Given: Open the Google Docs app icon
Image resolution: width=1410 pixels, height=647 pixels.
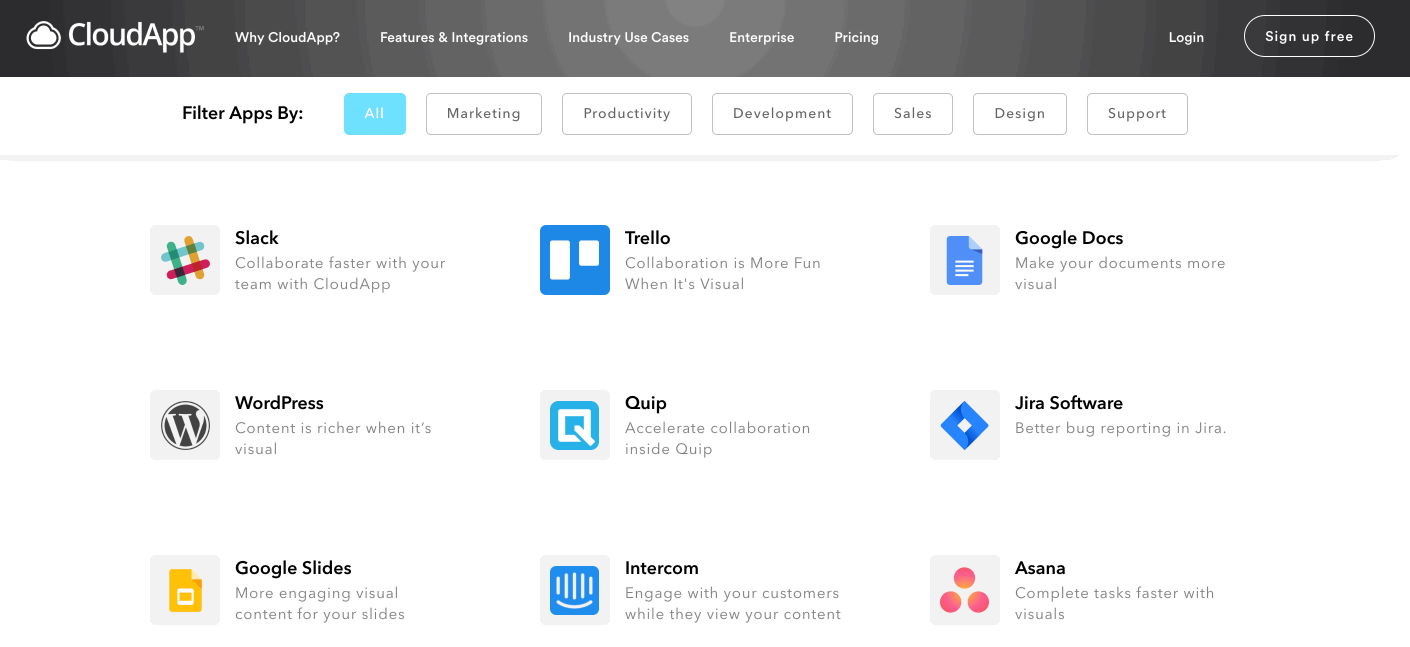Looking at the screenshot, I should [965, 260].
